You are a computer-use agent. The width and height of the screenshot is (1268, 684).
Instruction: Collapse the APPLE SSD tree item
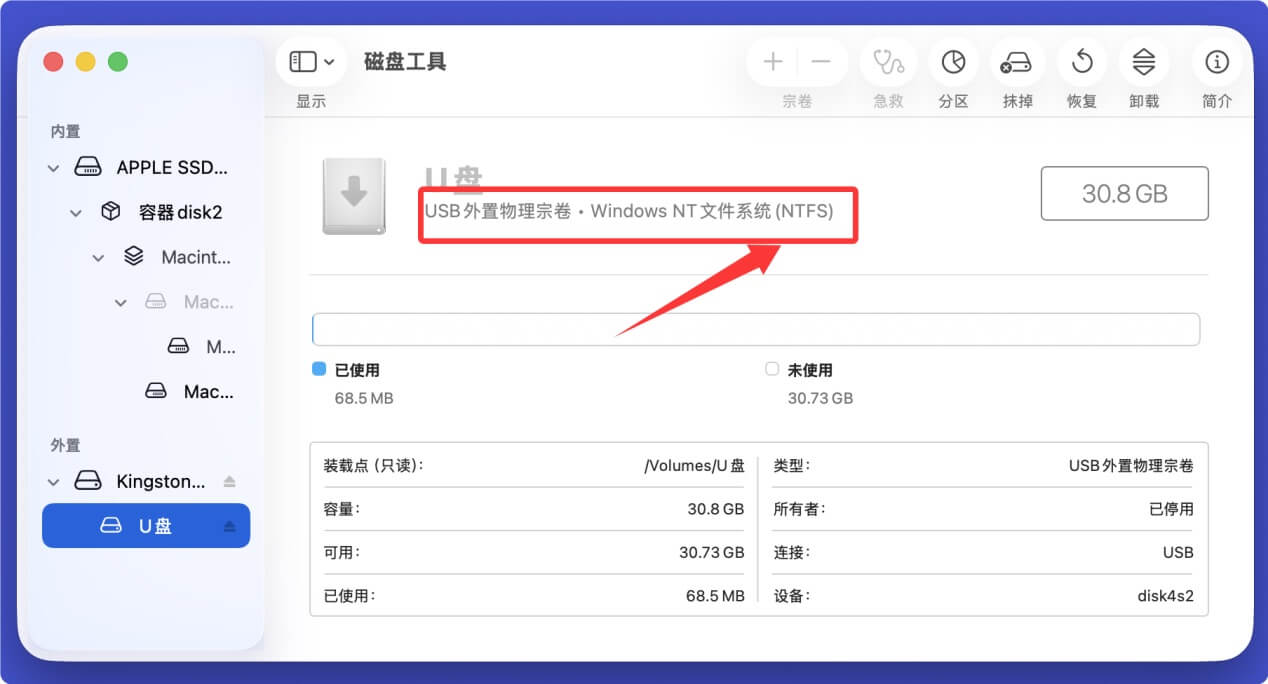pyautogui.click(x=53, y=167)
